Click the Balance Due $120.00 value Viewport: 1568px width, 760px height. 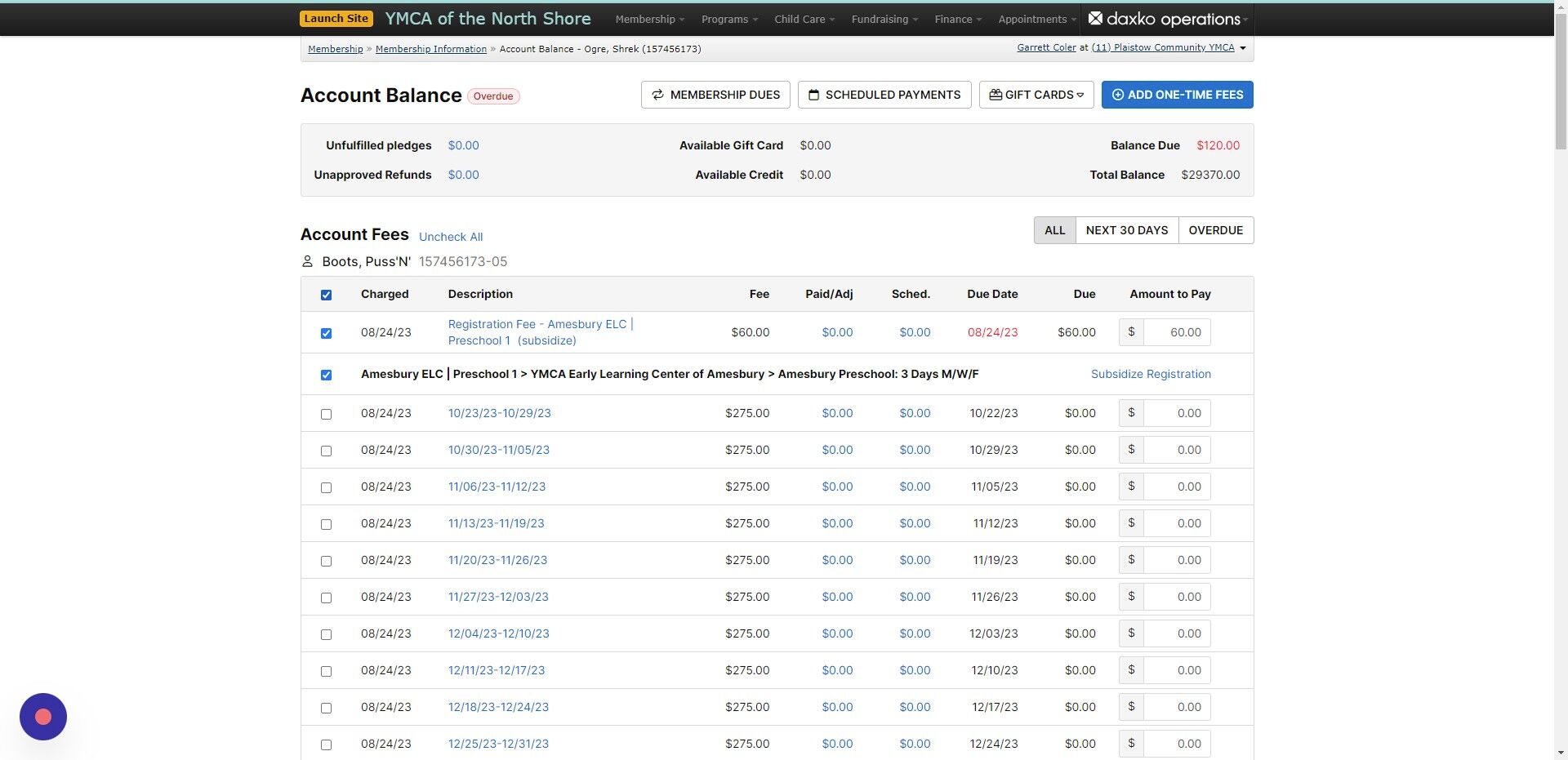pyautogui.click(x=1218, y=145)
